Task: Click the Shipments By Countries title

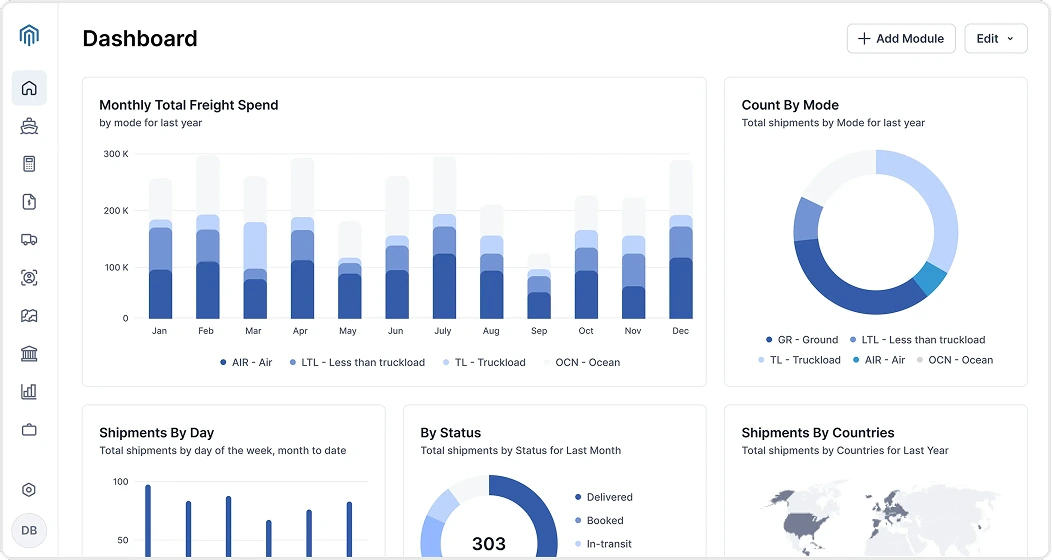Action: point(818,433)
